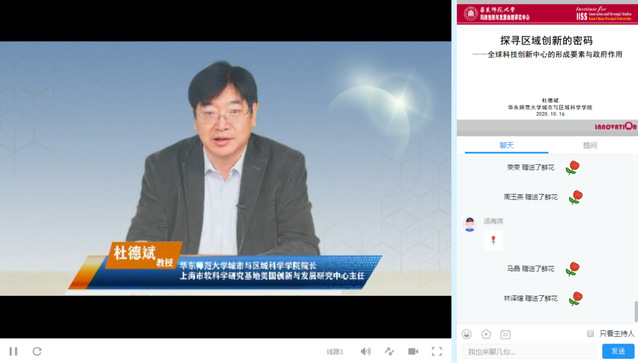
Task: Enable 只看主持人 checkbox
Action: pyautogui.click(x=590, y=334)
